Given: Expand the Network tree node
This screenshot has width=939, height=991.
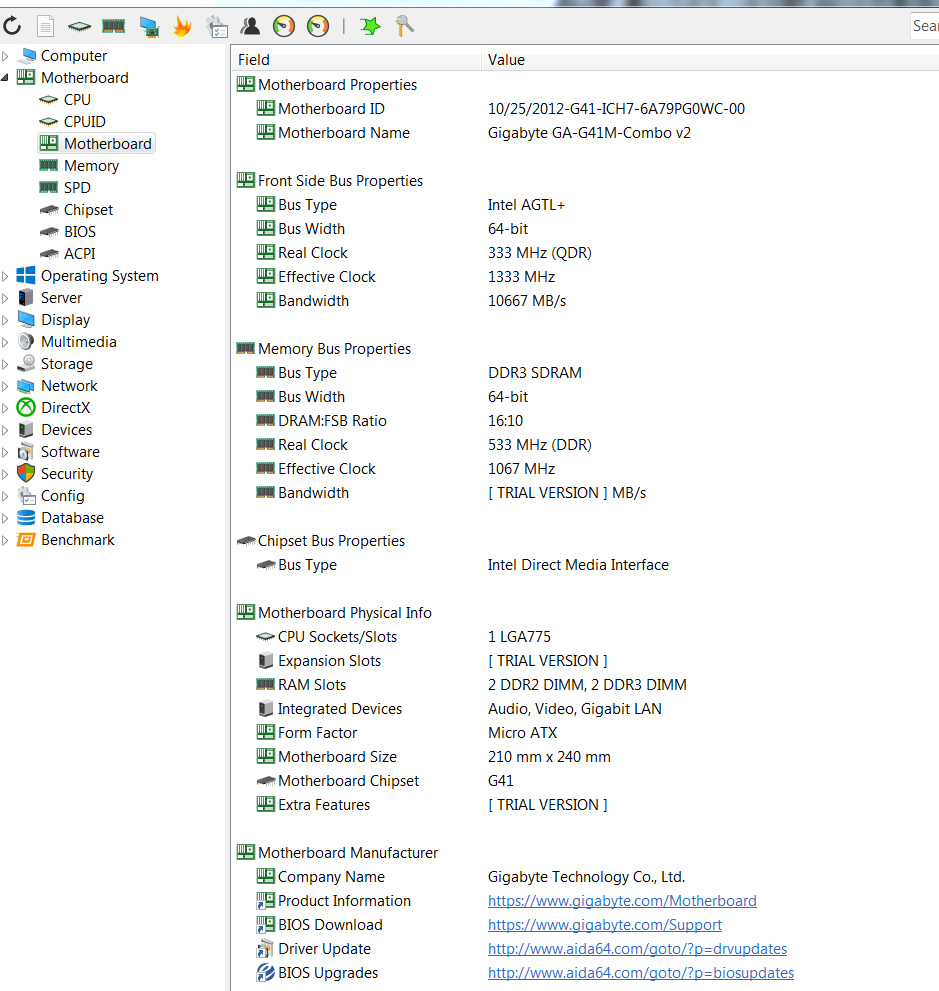Looking at the screenshot, I should point(5,386).
